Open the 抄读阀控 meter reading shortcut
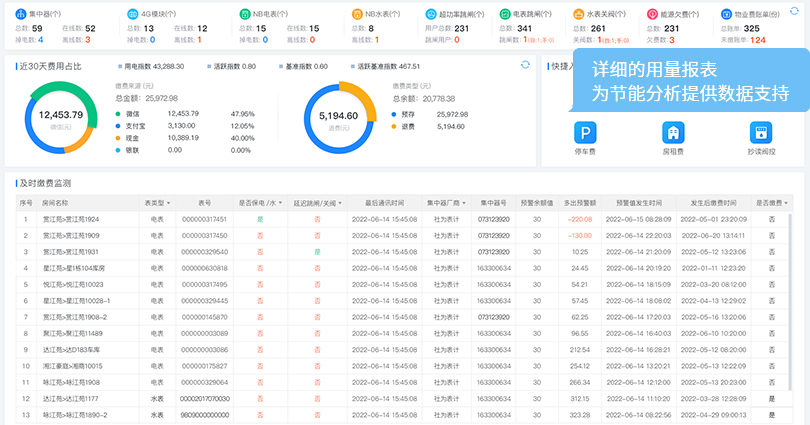This screenshot has width=810, height=425. click(760, 133)
